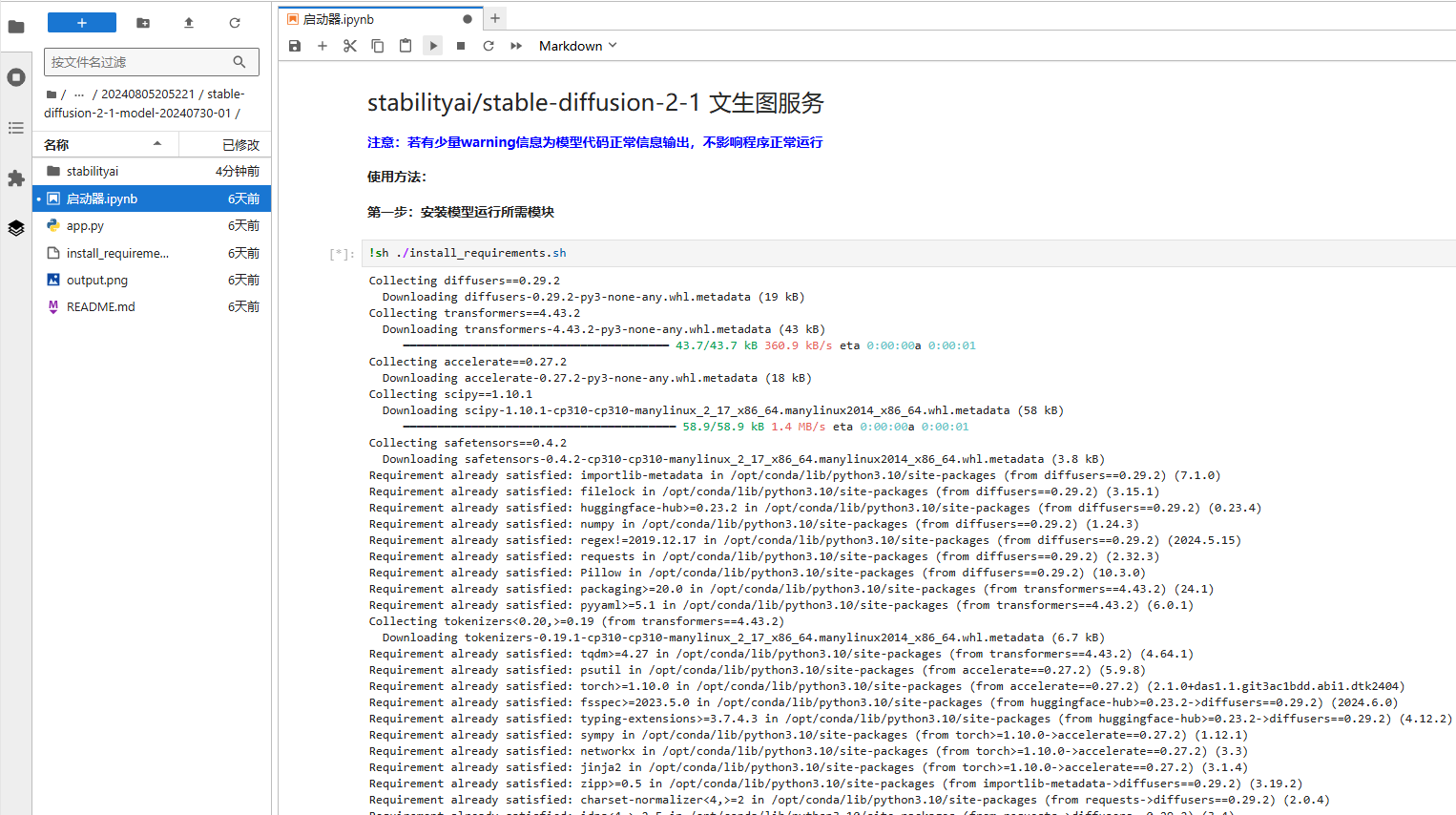Select the app.py file
The image size is (1456, 815).
153,225
